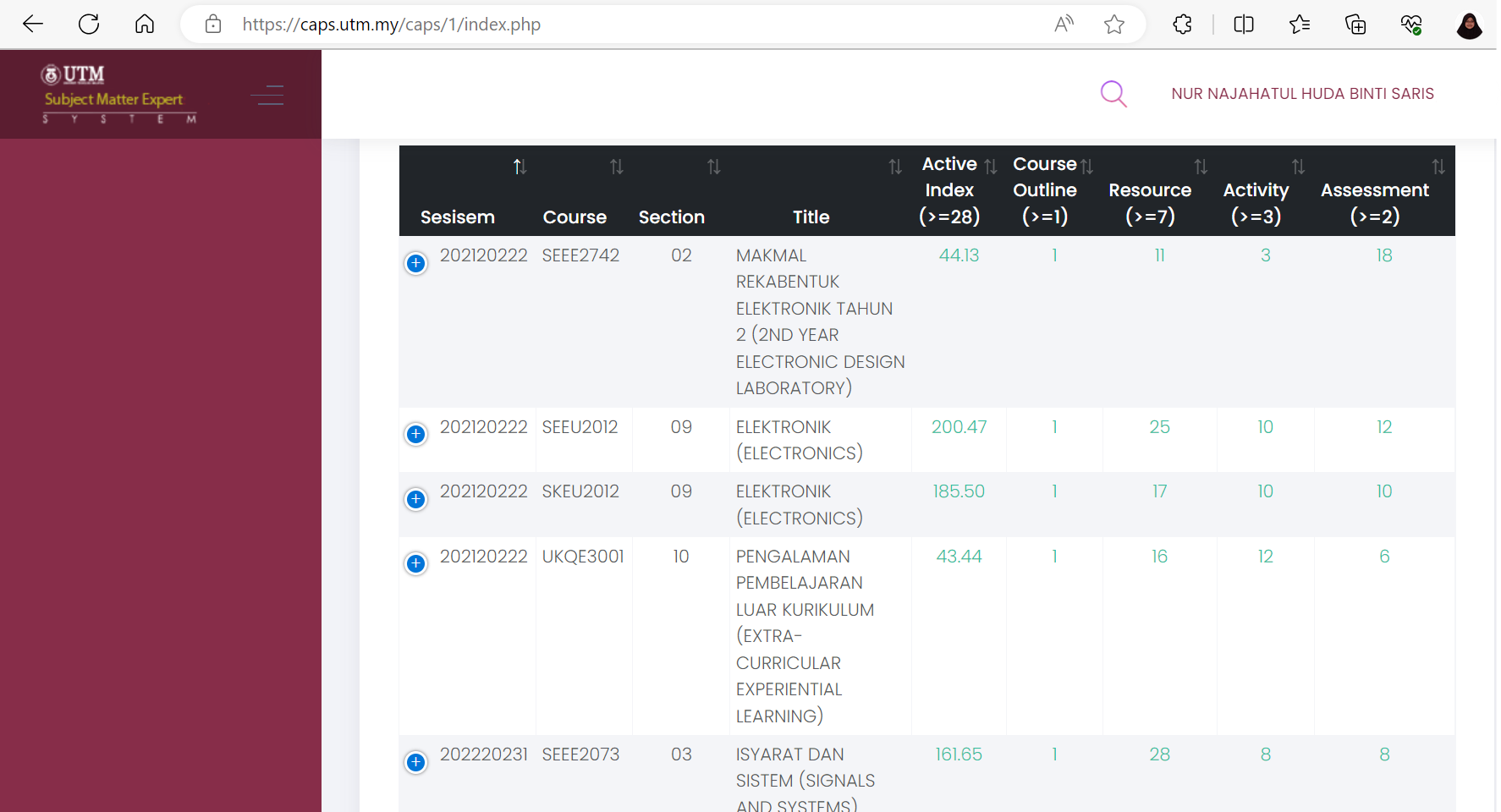Click the browser home button
This screenshot has width=1501, height=812.
[x=144, y=24]
